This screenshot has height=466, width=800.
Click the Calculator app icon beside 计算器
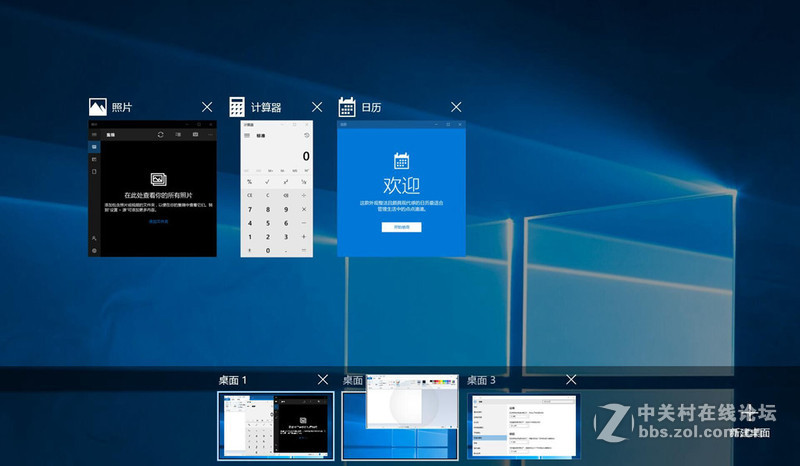pos(237,107)
